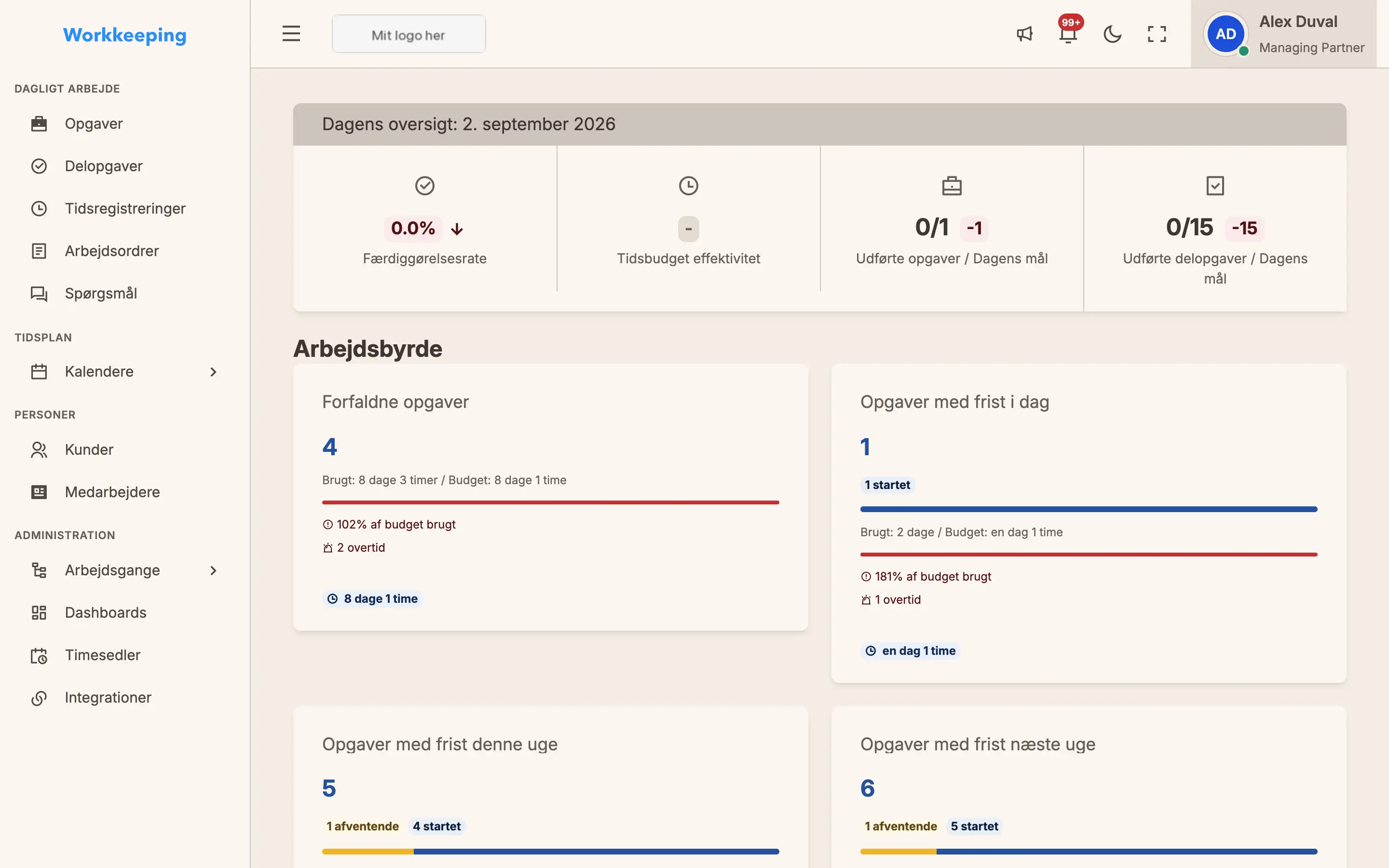Expand the Kalendere submenu chevron
The width and height of the screenshot is (1389, 868).
tap(214, 372)
